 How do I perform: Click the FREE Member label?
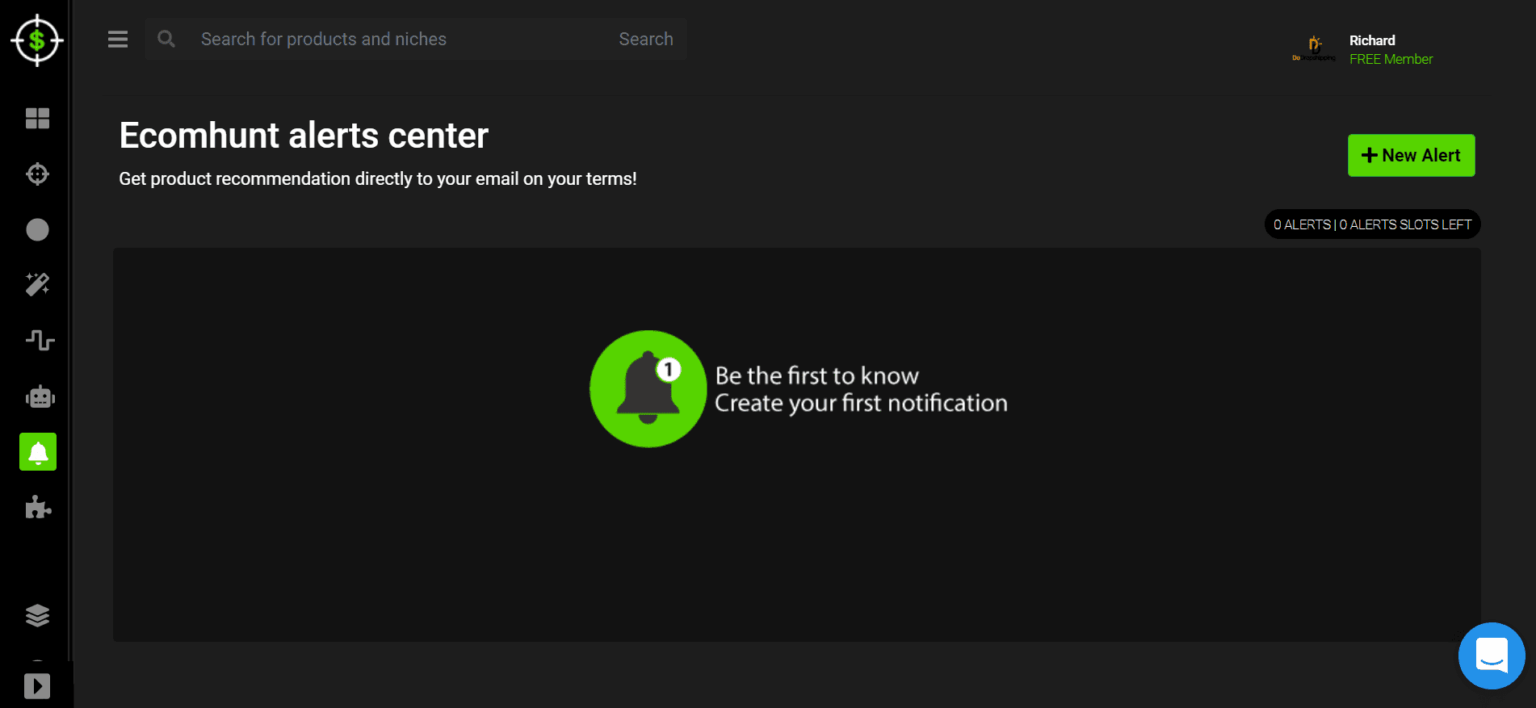pyautogui.click(x=1390, y=59)
